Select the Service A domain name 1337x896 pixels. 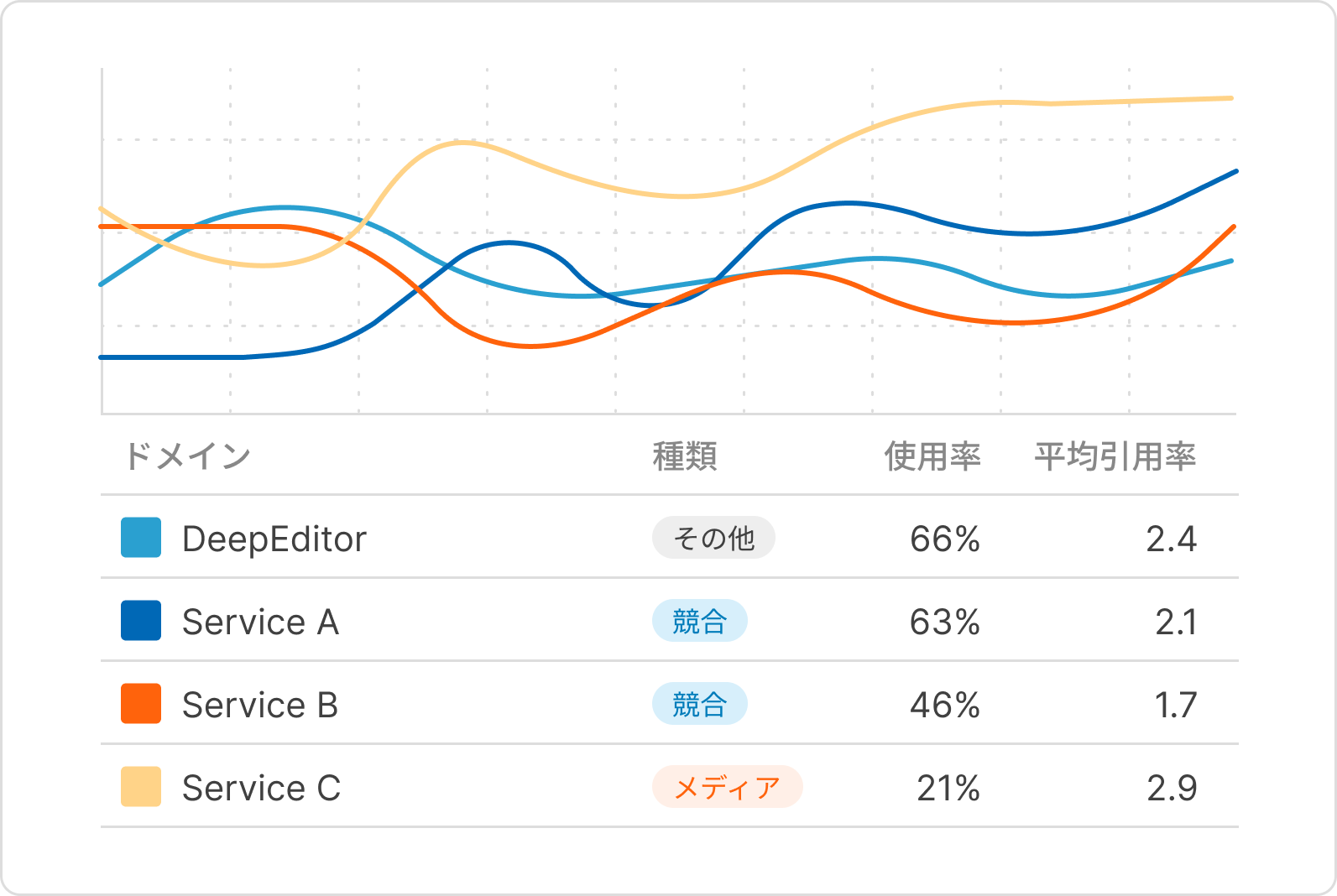[x=260, y=622]
